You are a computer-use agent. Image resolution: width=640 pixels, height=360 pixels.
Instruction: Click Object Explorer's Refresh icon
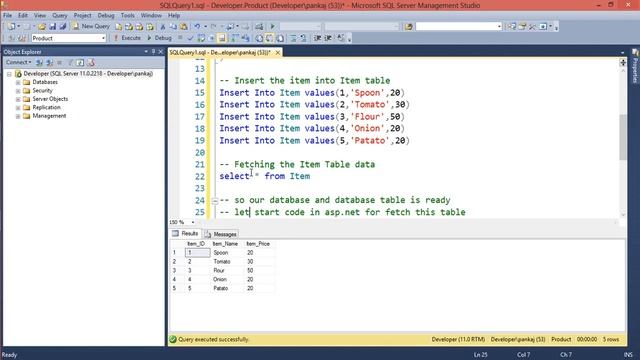pos(80,62)
